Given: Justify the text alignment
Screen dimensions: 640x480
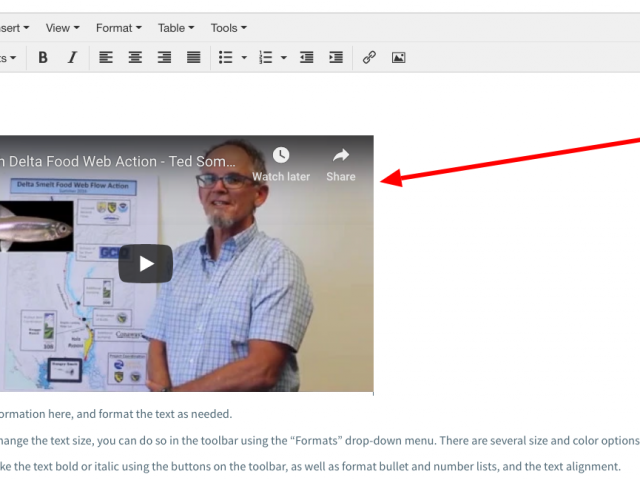Looking at the screenshot, I should pos(193,58).
